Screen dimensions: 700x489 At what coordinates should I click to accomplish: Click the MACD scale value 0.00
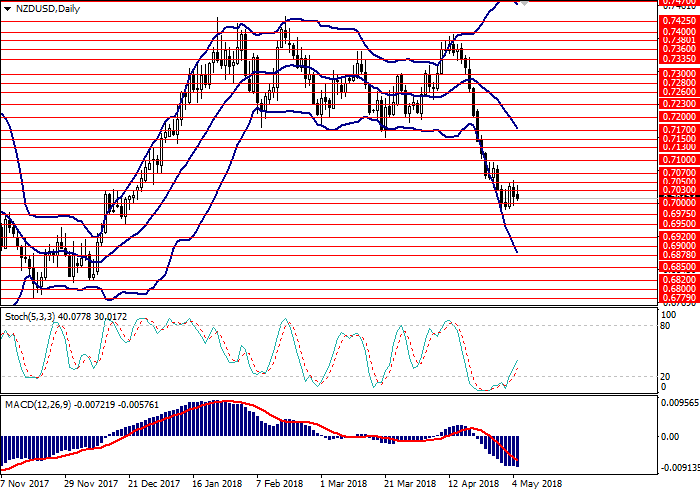click(669, 436)
